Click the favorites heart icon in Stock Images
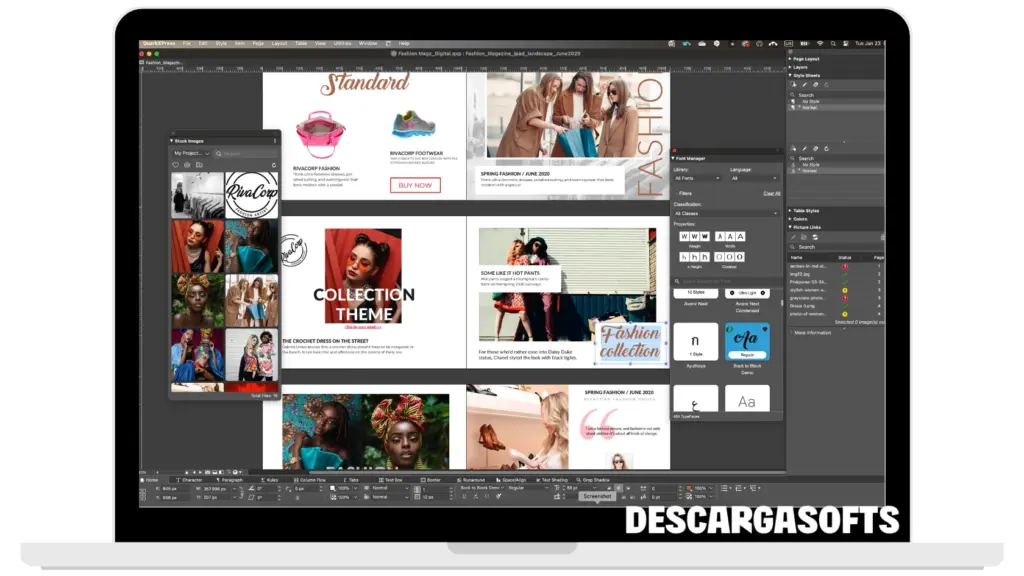The width and height of the screenshot is (1024, 576). [176, 165]
